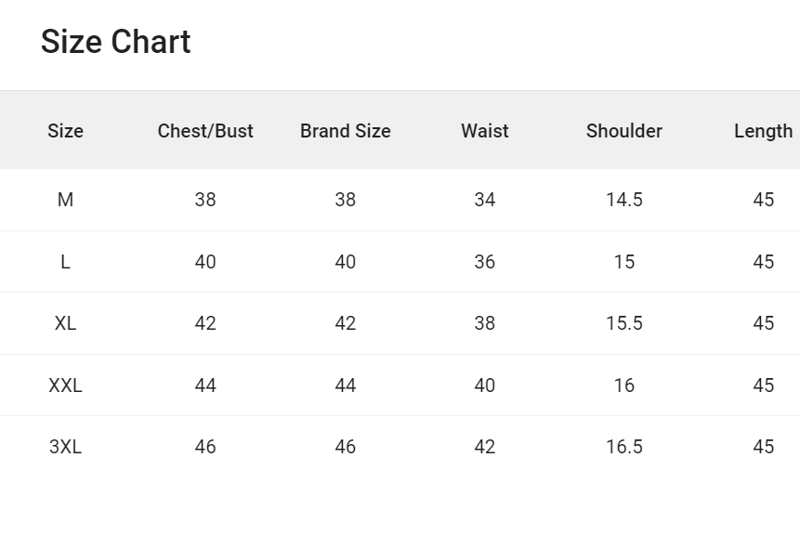
Task: Select waist value 42 in 3XL row
Action: [485, 447]
